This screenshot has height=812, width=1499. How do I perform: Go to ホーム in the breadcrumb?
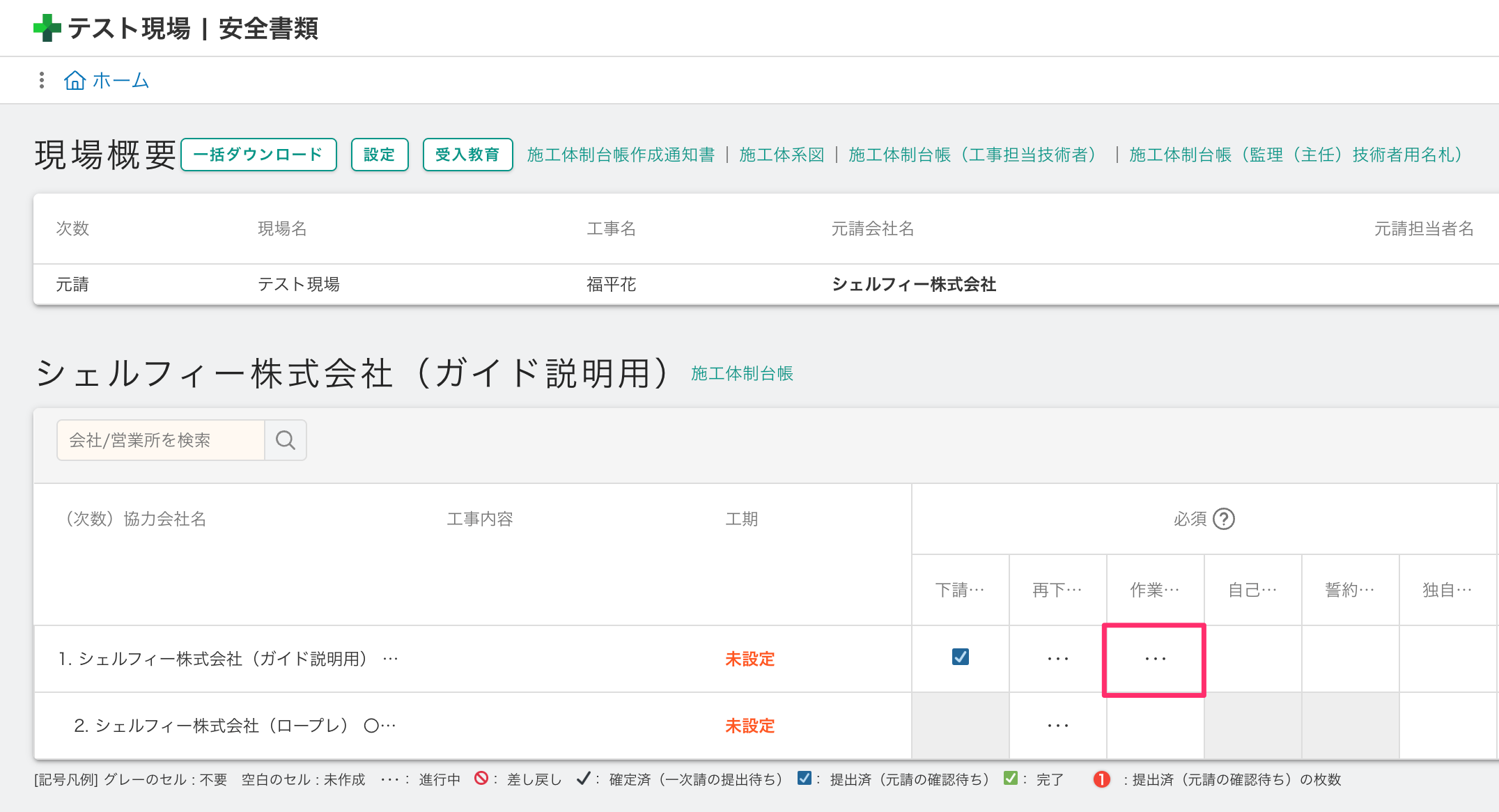coord(121,80)
